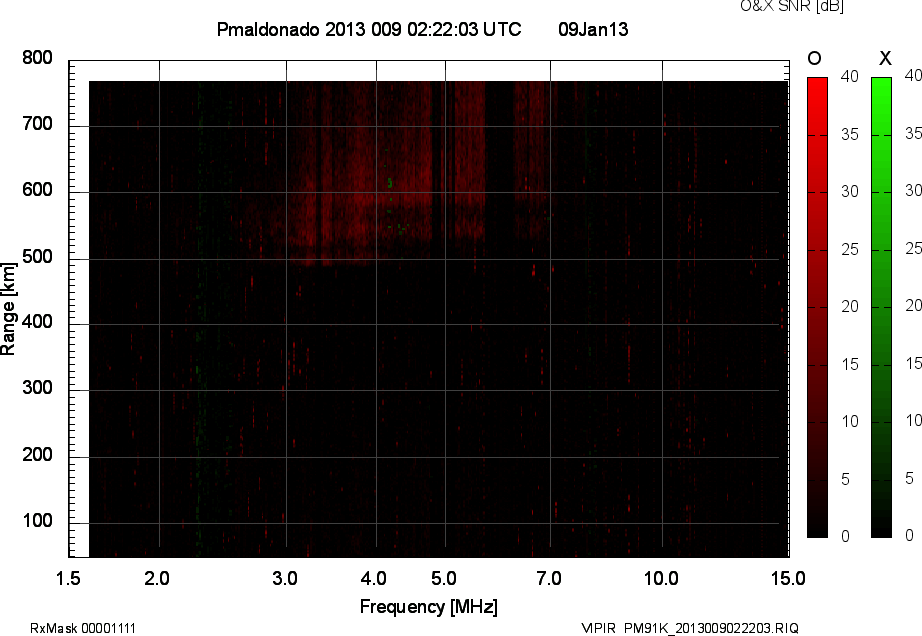Viewport: 922px width, 636px height.
Task: Select the plot title 'Pmaldonado 2013 009 02:22:03 UTC'
Action: coord(368,30)
